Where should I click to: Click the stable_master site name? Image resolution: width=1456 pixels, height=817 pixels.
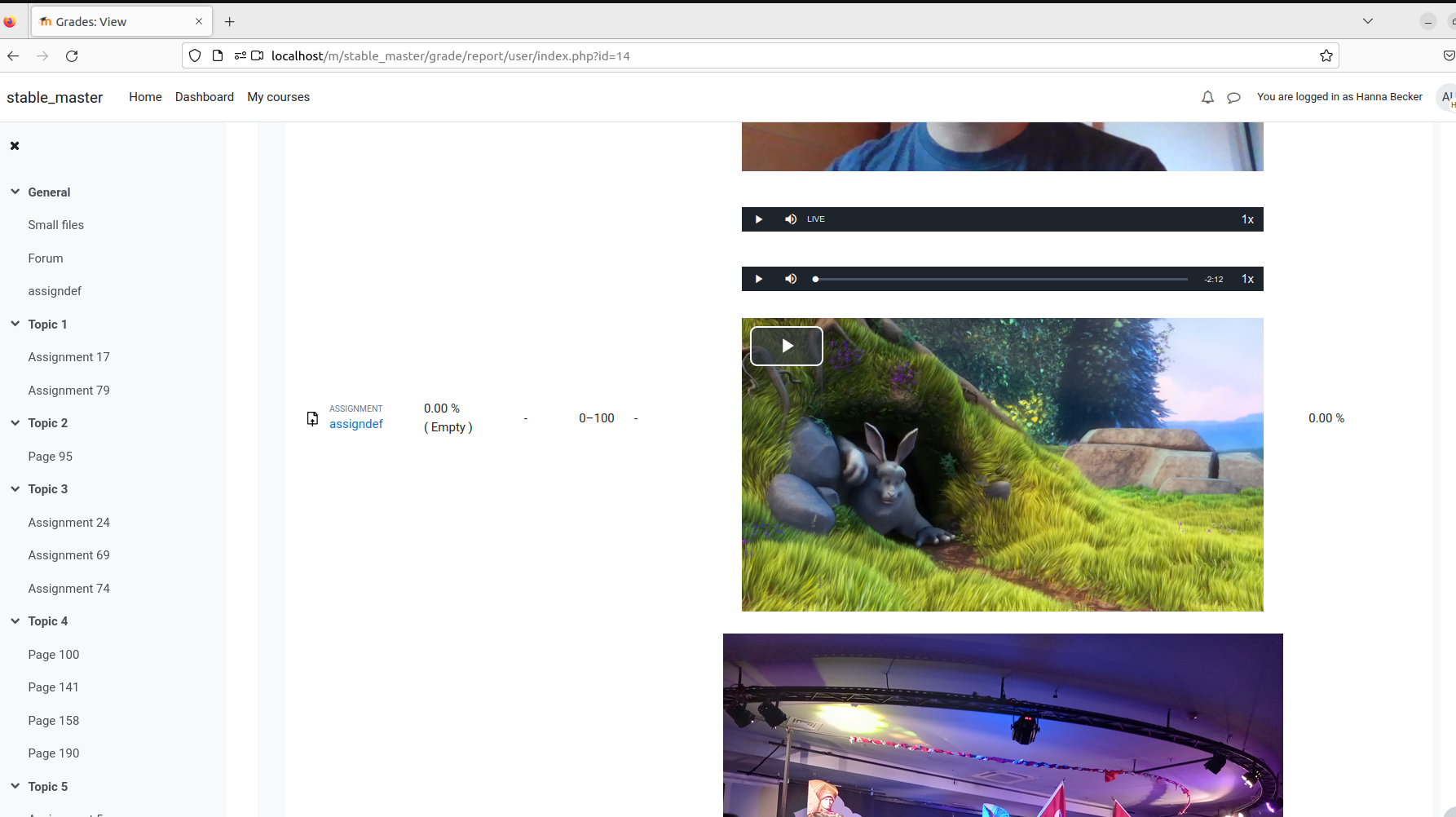(55, 97)
